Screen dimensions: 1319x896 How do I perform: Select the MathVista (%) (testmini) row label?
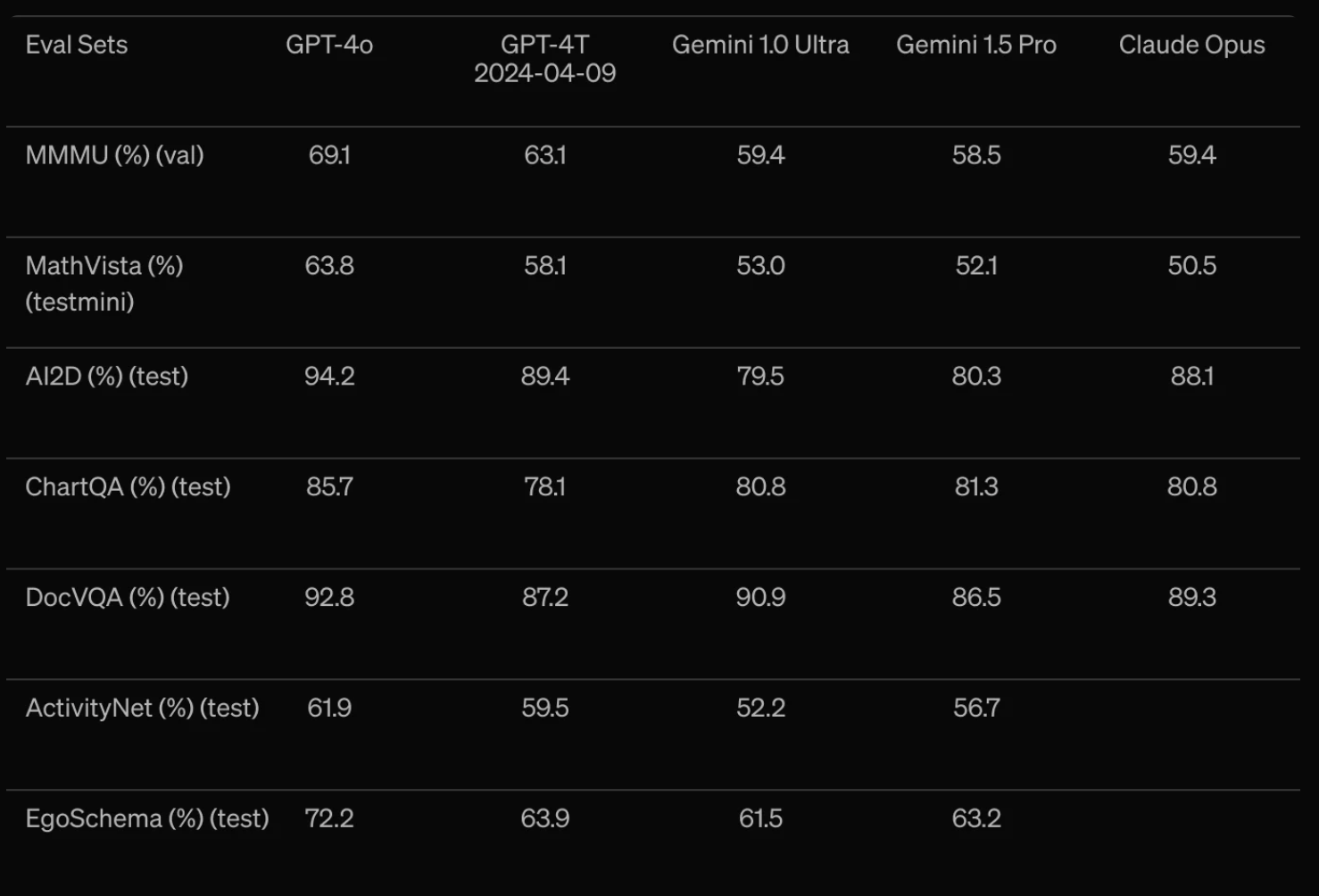pos(104,284)
